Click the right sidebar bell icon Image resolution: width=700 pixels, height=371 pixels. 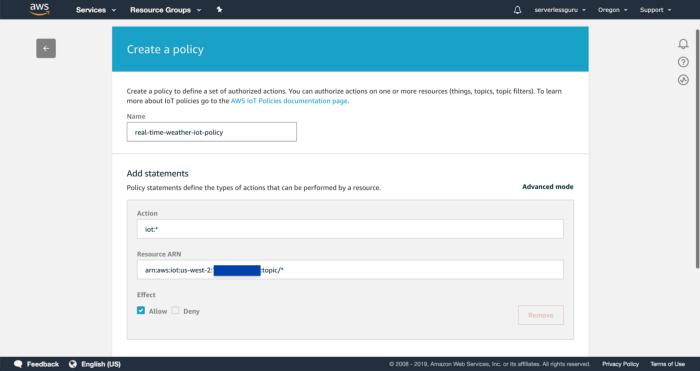tap(683, 44)
